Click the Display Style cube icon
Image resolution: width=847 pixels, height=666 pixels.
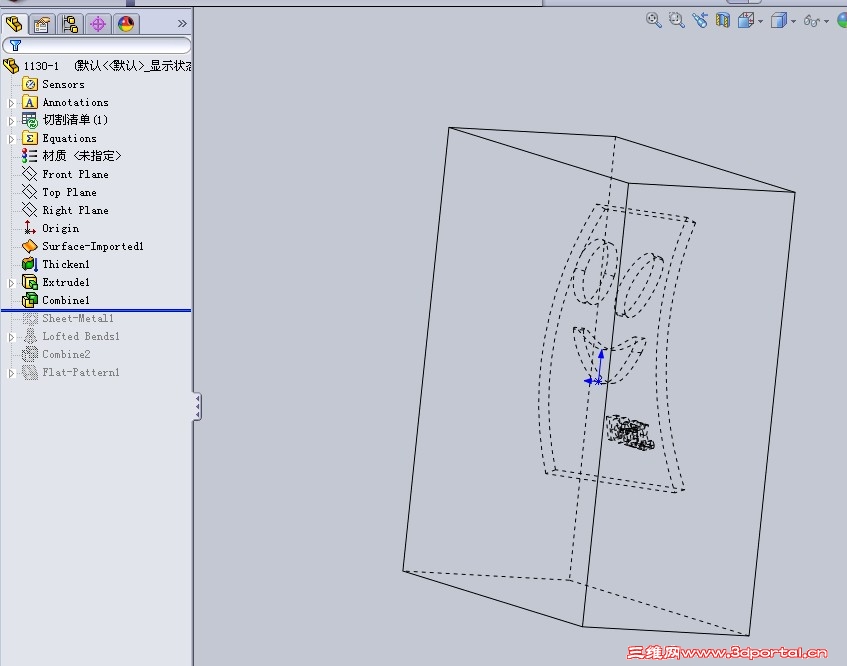[x=778, y=21]
